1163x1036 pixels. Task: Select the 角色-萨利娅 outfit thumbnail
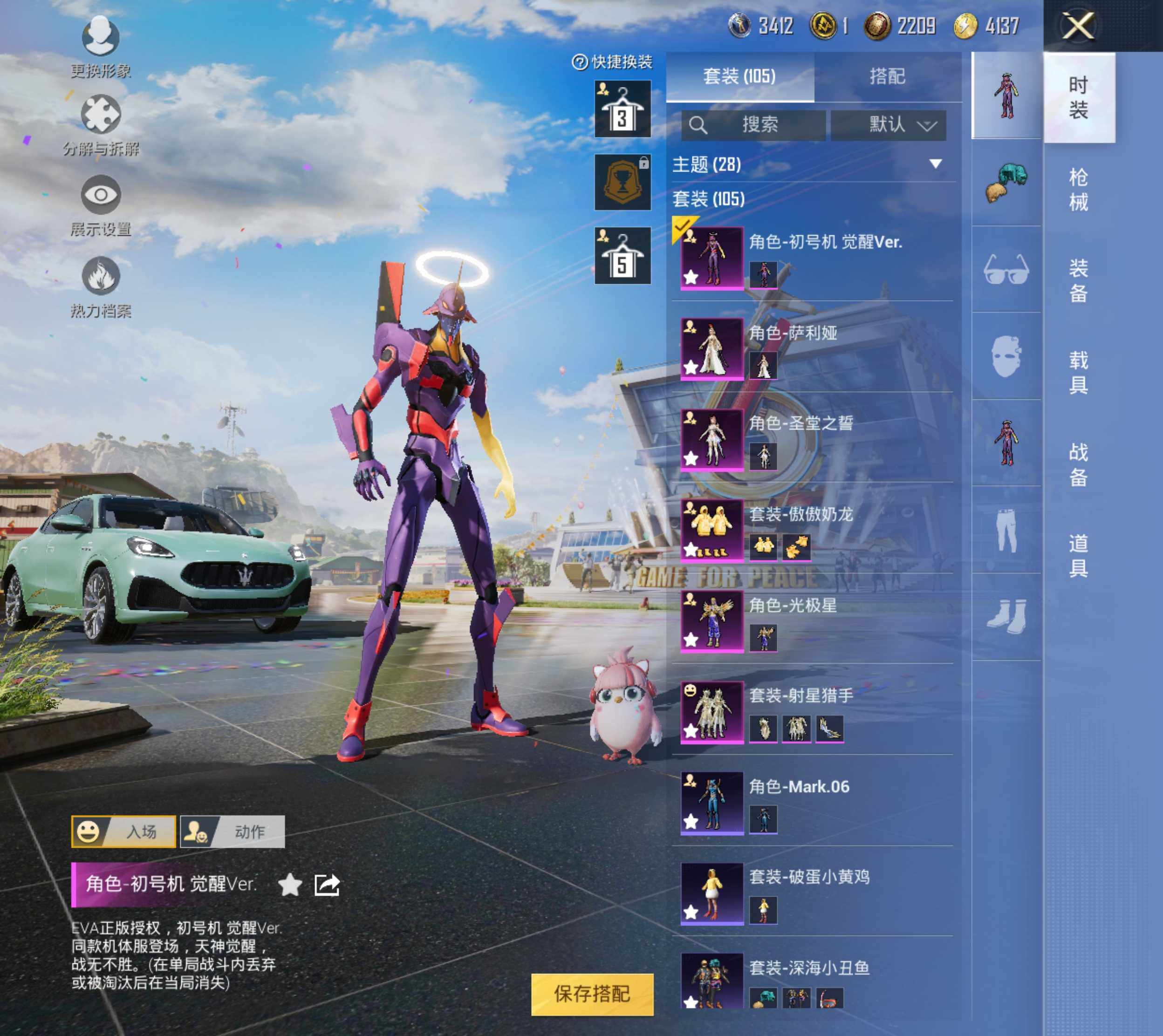click(712, 349)
